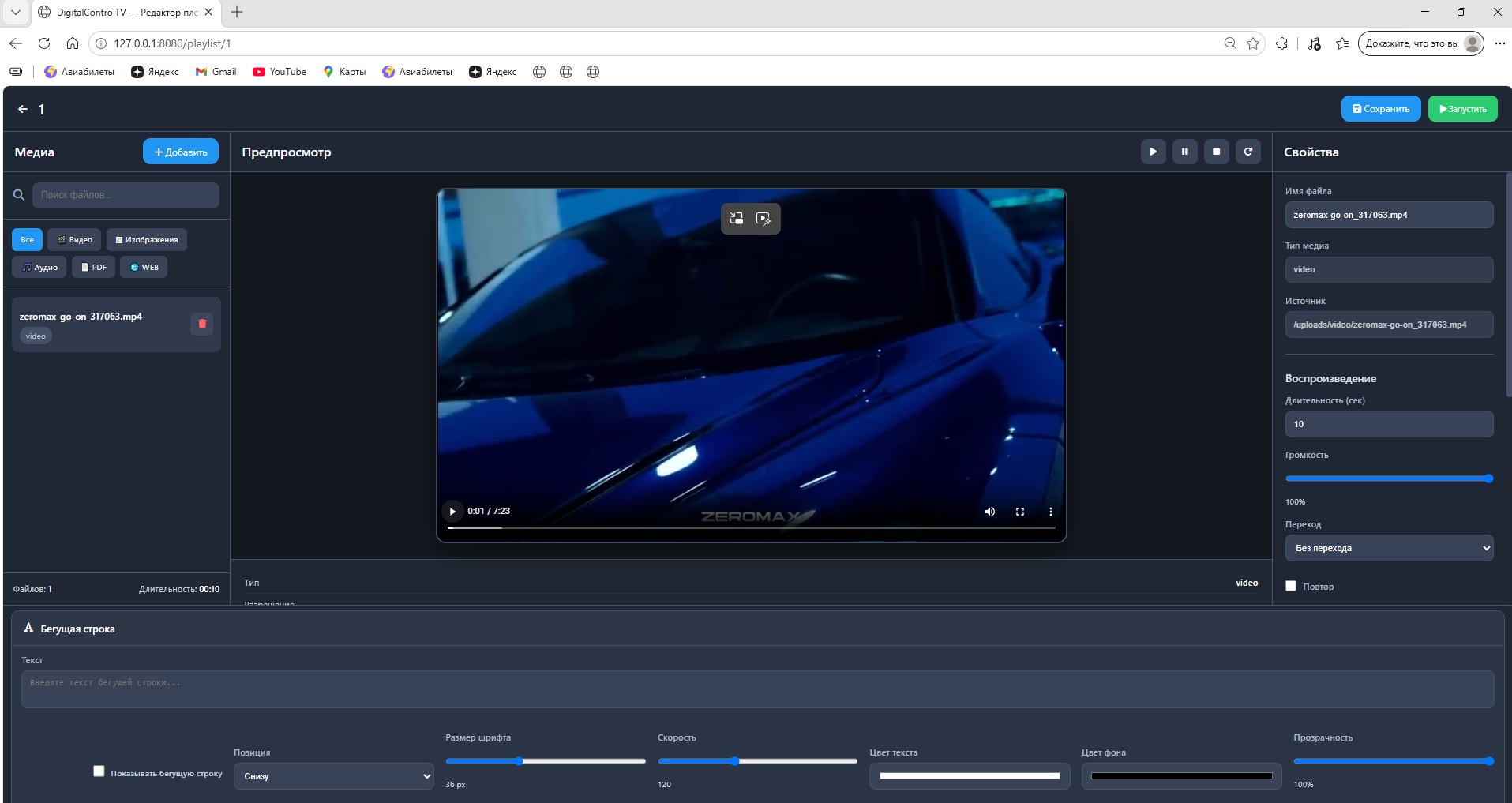Adjust the Размер шрифта slider
The image size is (1512, 803).
tap(546, 761)
